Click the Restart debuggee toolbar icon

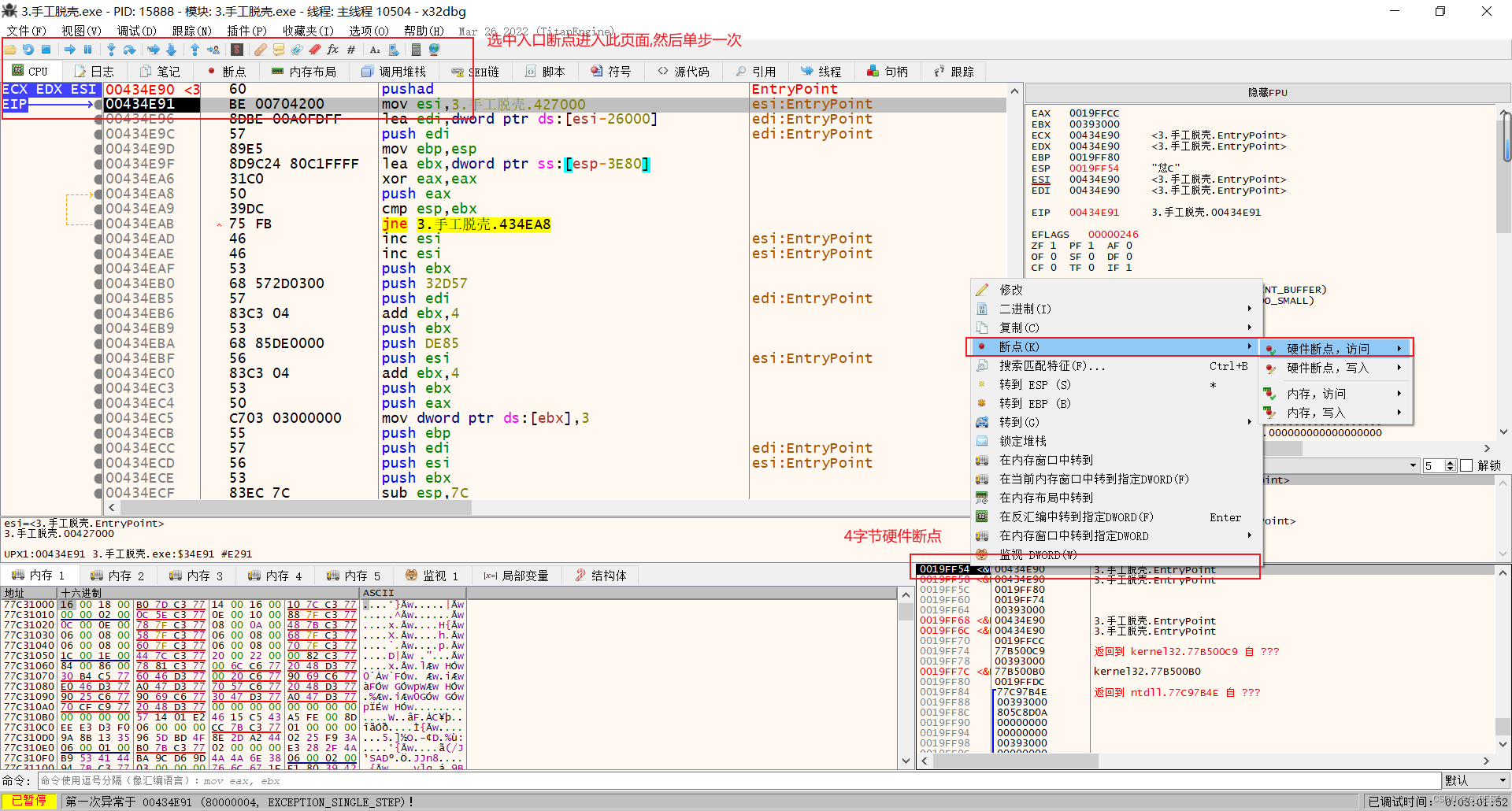(x=28, y=50)
